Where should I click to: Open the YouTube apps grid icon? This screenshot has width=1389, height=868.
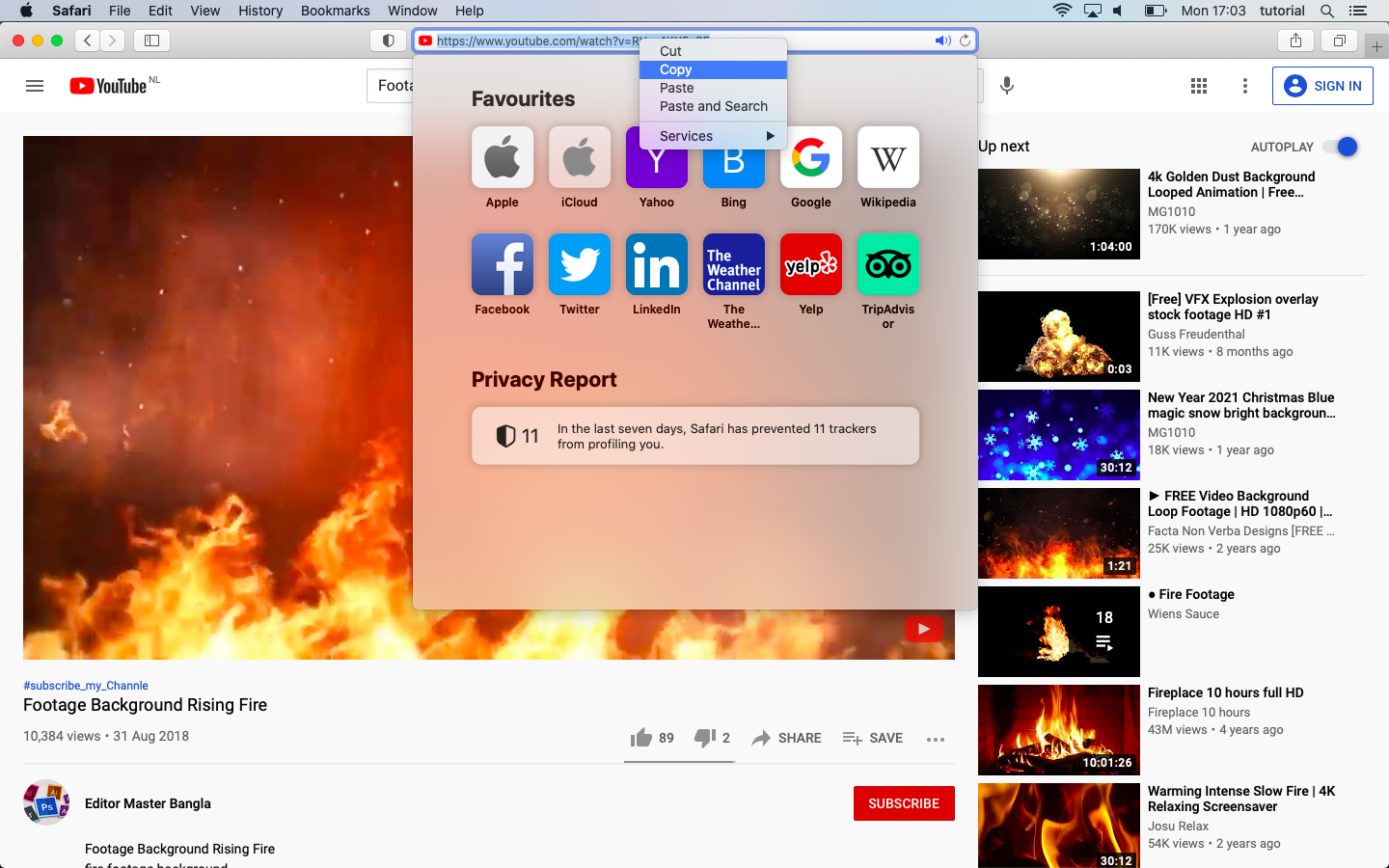(1199, 86)
